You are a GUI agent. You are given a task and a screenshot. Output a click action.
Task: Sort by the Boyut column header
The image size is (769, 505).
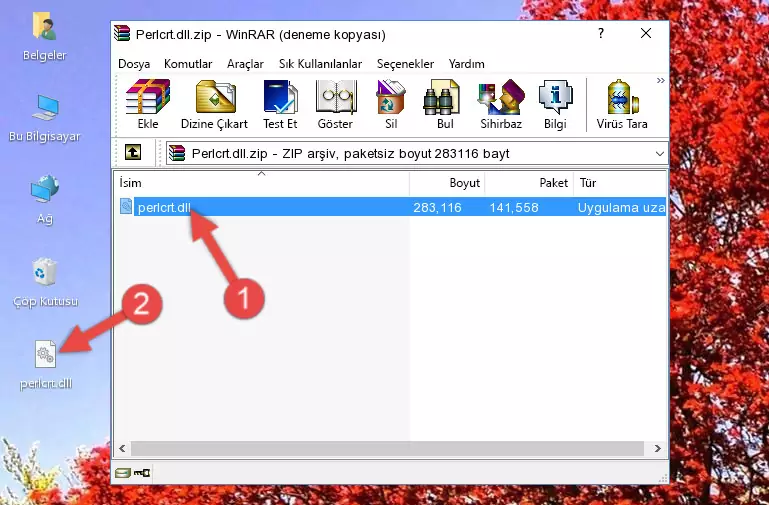tap(447, 183)
